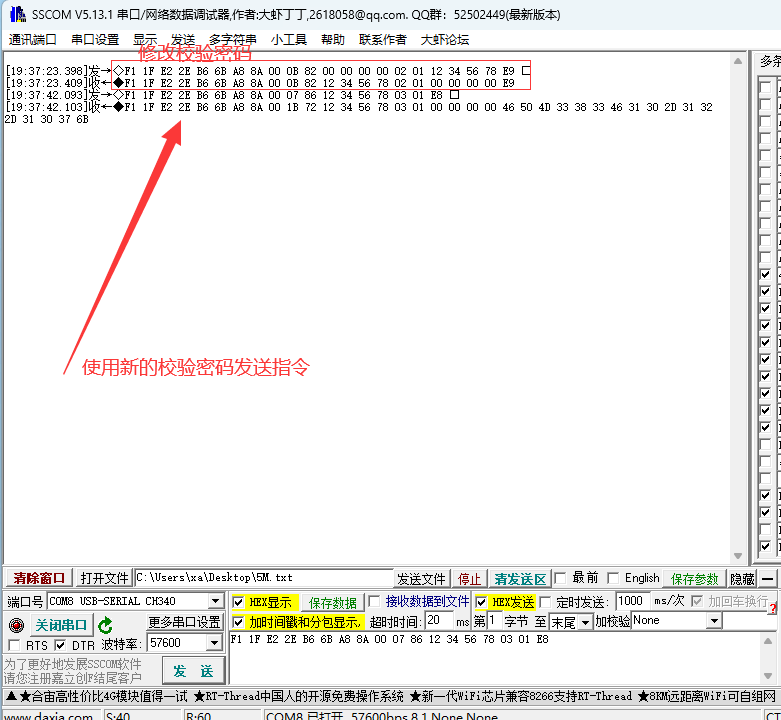Click the 保存数据 button
781x720 pixels.
pyautogui.click(x=333, y=602)
